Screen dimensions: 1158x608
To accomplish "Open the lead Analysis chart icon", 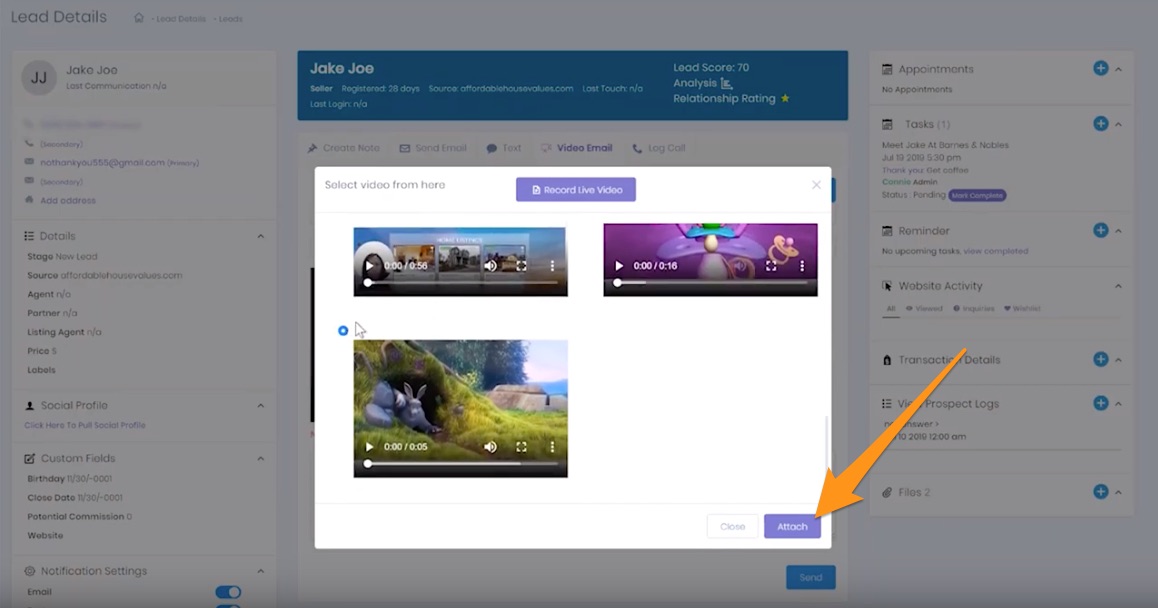I will pyautogui.click(x=727, y=83).
